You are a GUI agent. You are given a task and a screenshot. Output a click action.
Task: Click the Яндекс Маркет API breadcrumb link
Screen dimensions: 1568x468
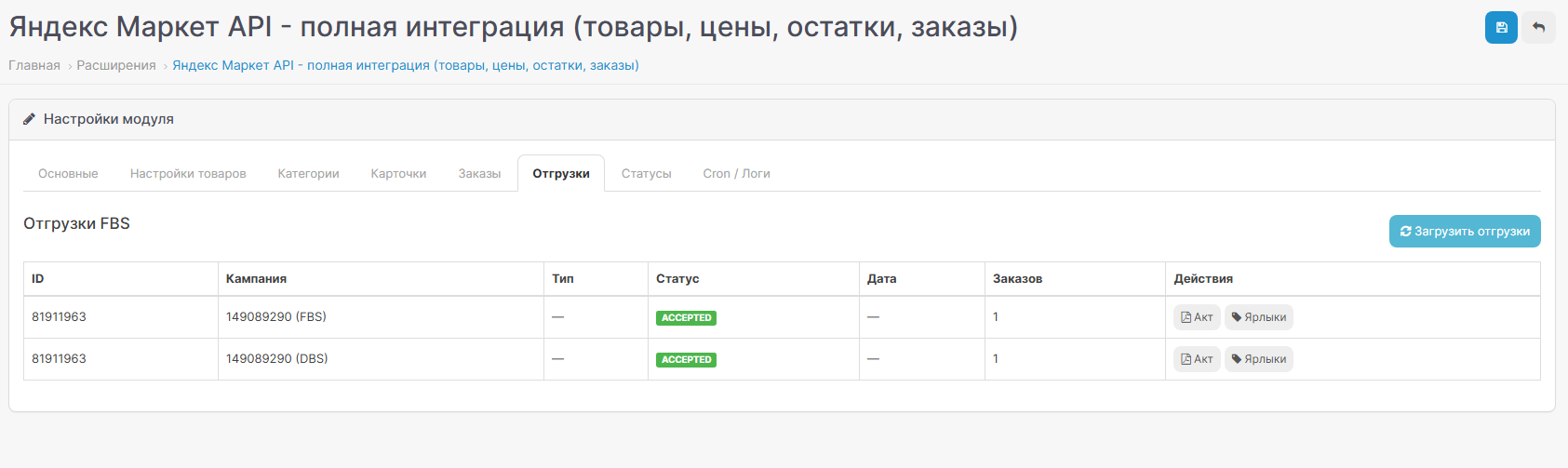pyautogui.click(x=406, y=65)
